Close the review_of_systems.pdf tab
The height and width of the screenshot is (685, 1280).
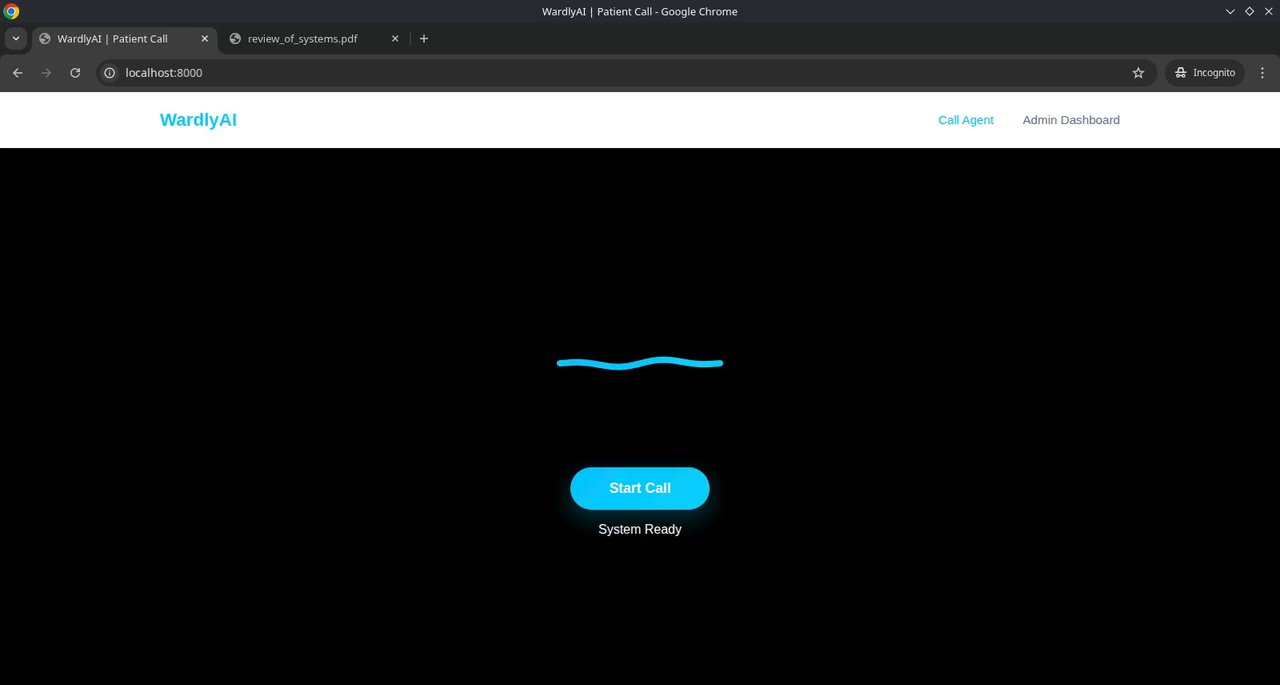395,39
